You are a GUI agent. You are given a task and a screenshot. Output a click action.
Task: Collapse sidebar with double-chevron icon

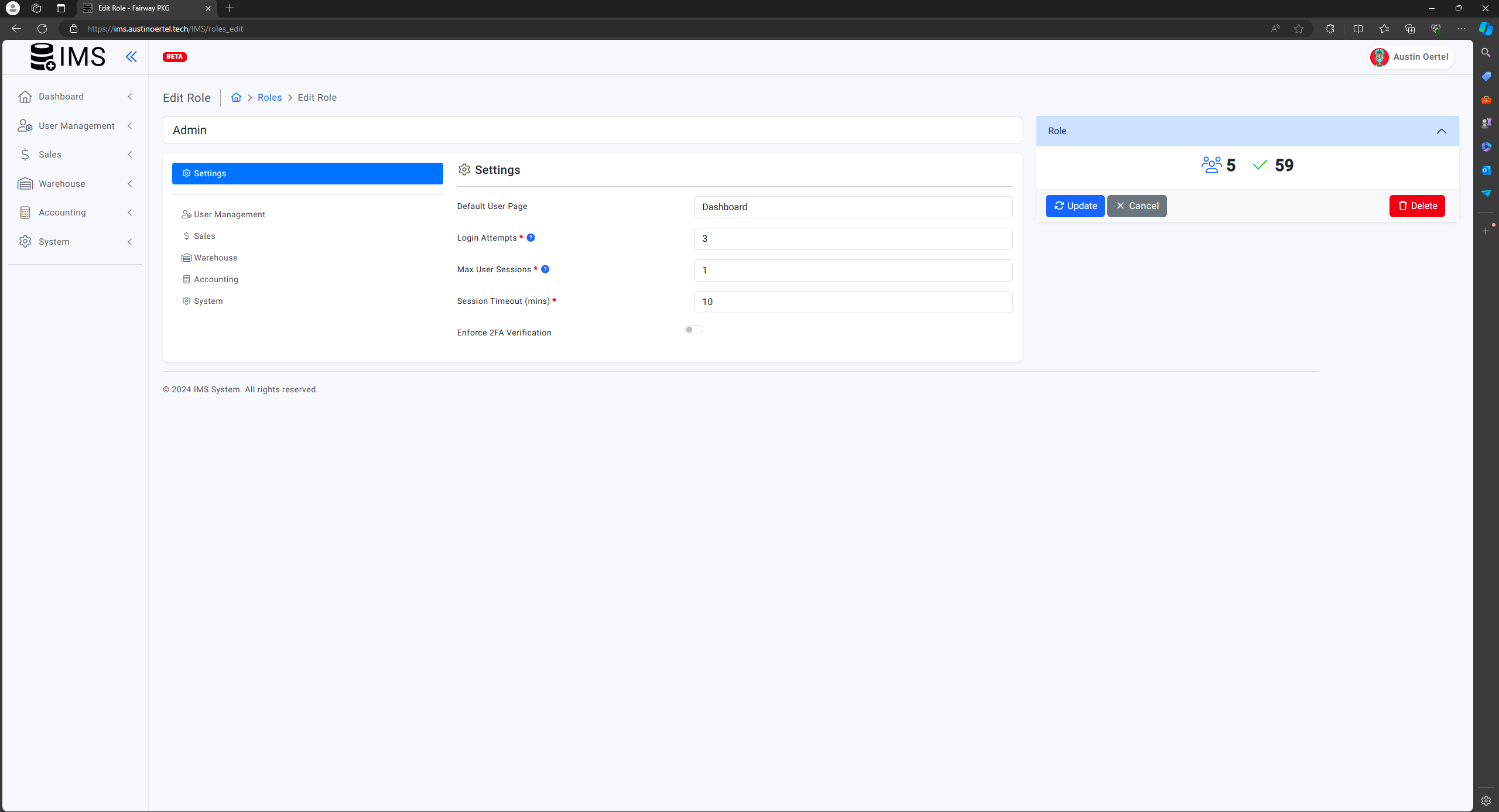(131, 57)
